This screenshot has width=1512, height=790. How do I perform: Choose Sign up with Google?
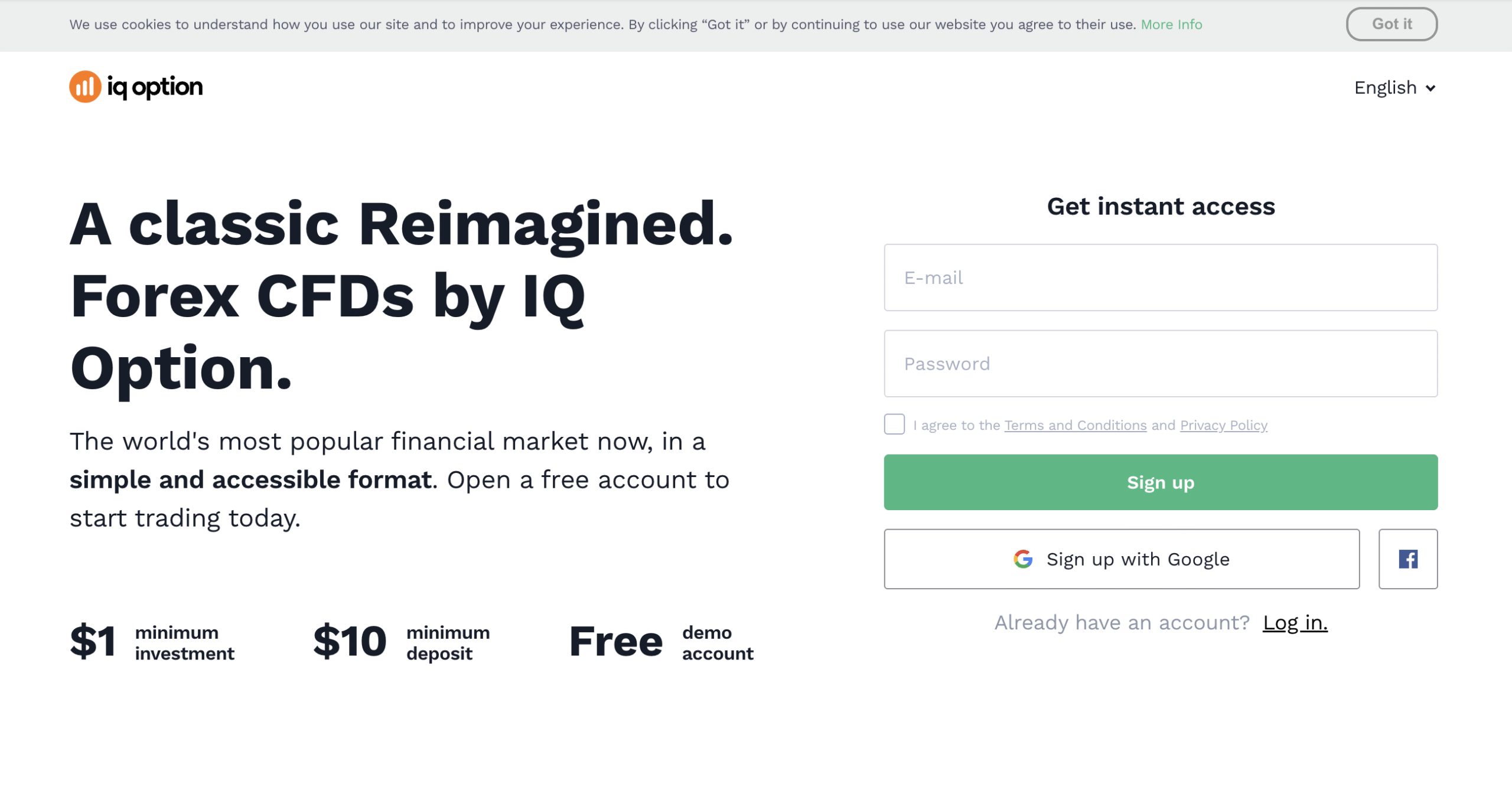pos(1122,559)
